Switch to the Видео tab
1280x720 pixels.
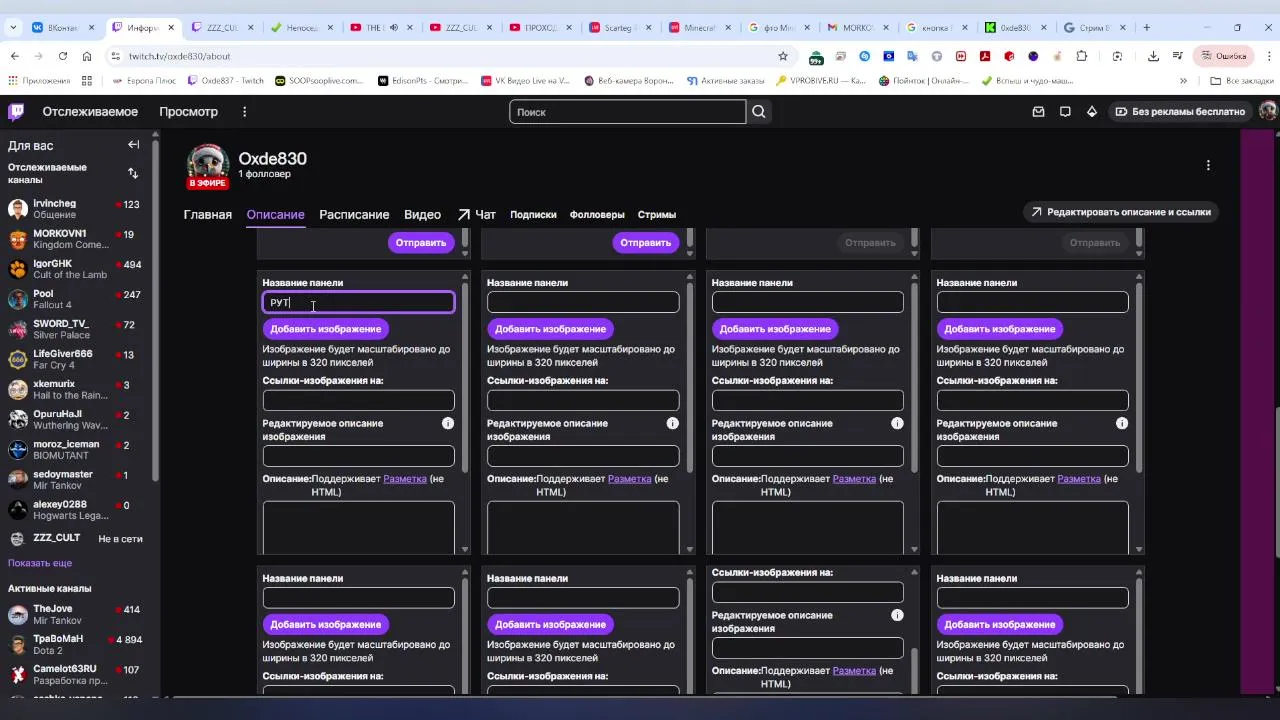pyautogui.click(x=422, y=214)
